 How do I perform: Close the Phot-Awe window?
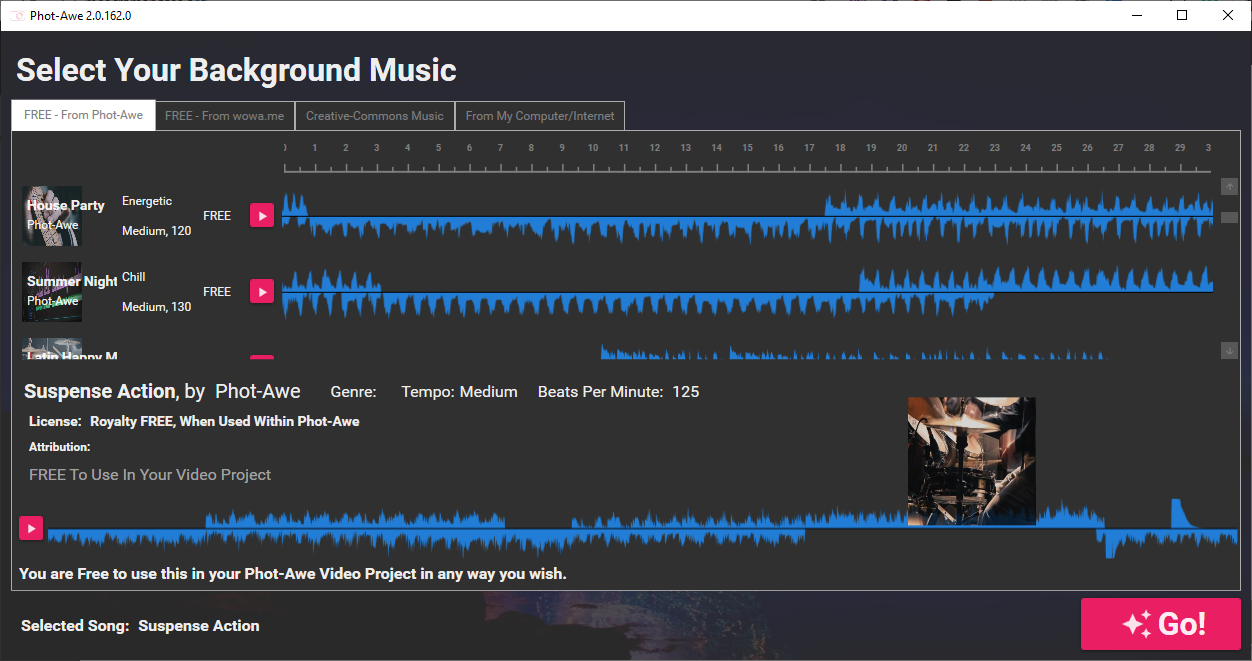tap(1228, 15)
